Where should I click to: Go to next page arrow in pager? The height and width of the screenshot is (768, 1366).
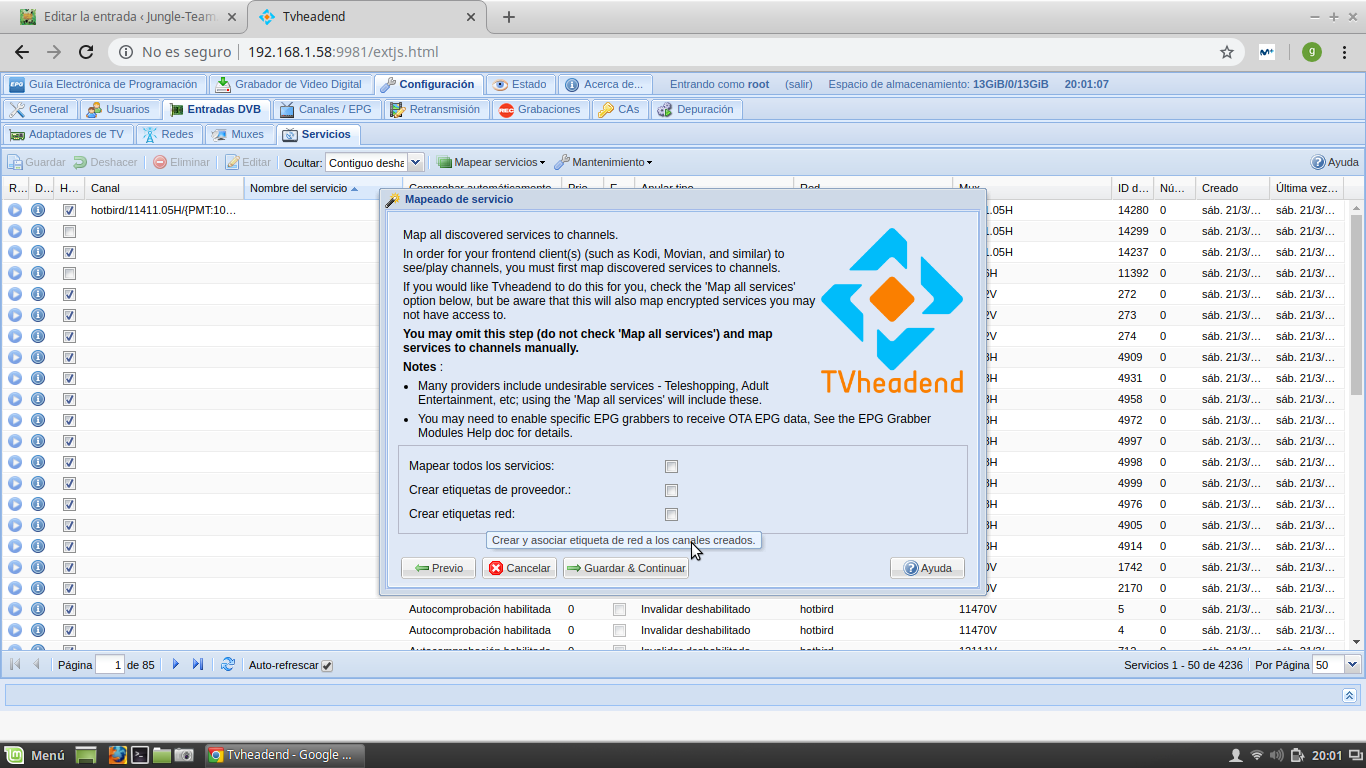[176, 665]
